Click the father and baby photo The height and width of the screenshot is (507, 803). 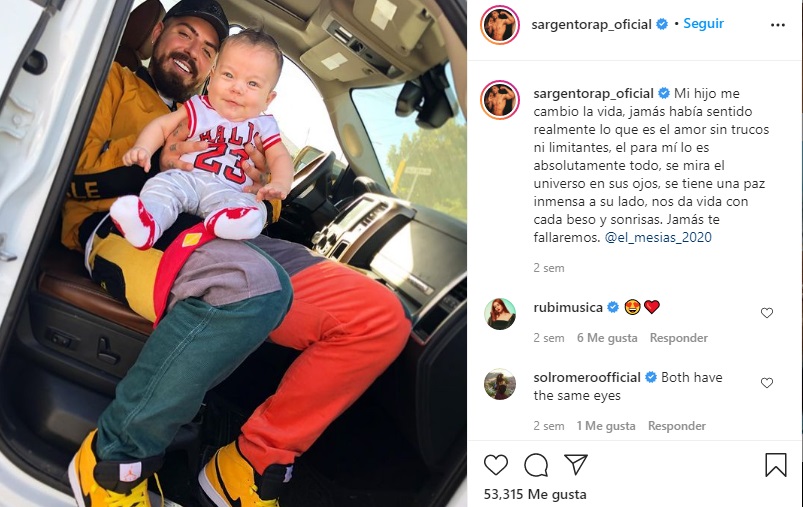pyautogui.click(x=234, y=254)
